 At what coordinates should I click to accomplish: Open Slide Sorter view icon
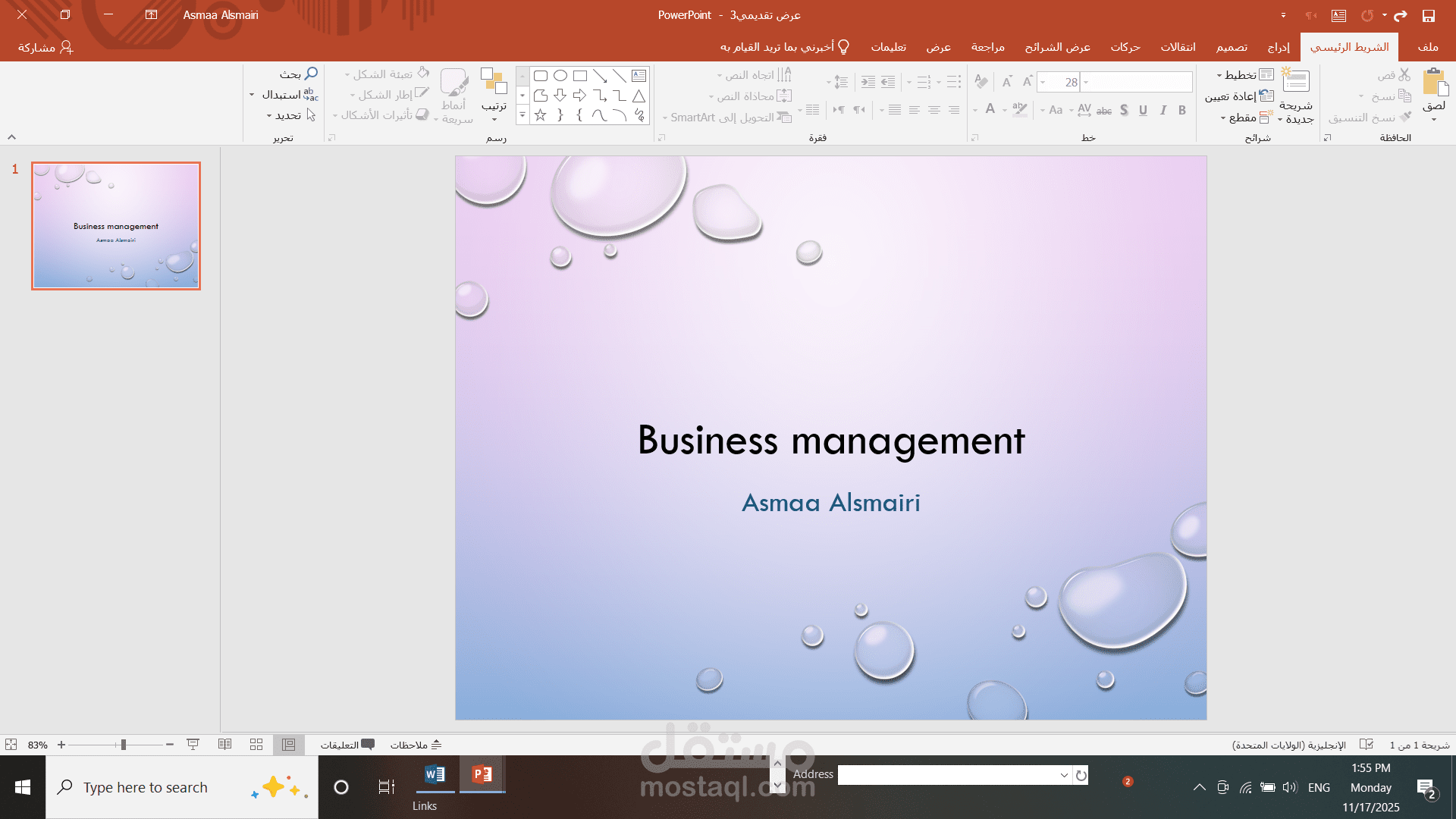click(x=256, y=745)
